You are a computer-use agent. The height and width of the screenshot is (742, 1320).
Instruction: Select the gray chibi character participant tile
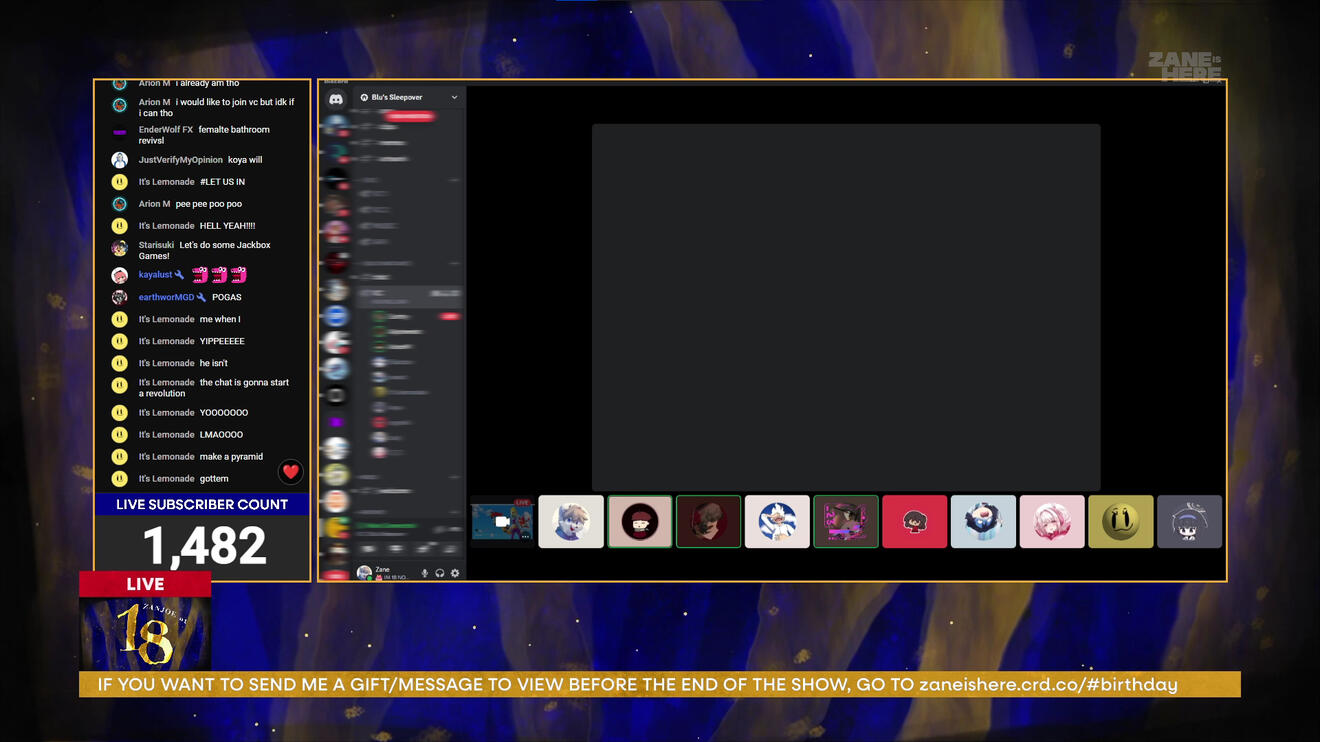1189,522
